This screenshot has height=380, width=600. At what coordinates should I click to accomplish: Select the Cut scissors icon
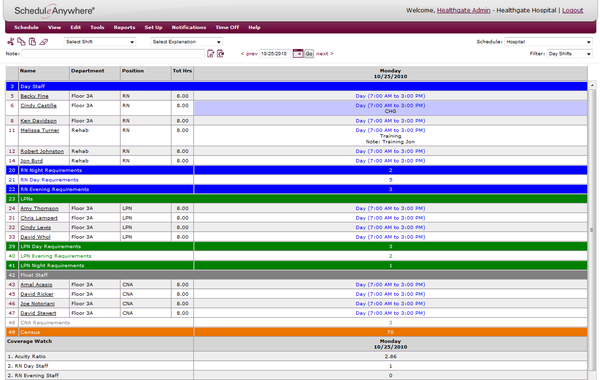(10, 42)
